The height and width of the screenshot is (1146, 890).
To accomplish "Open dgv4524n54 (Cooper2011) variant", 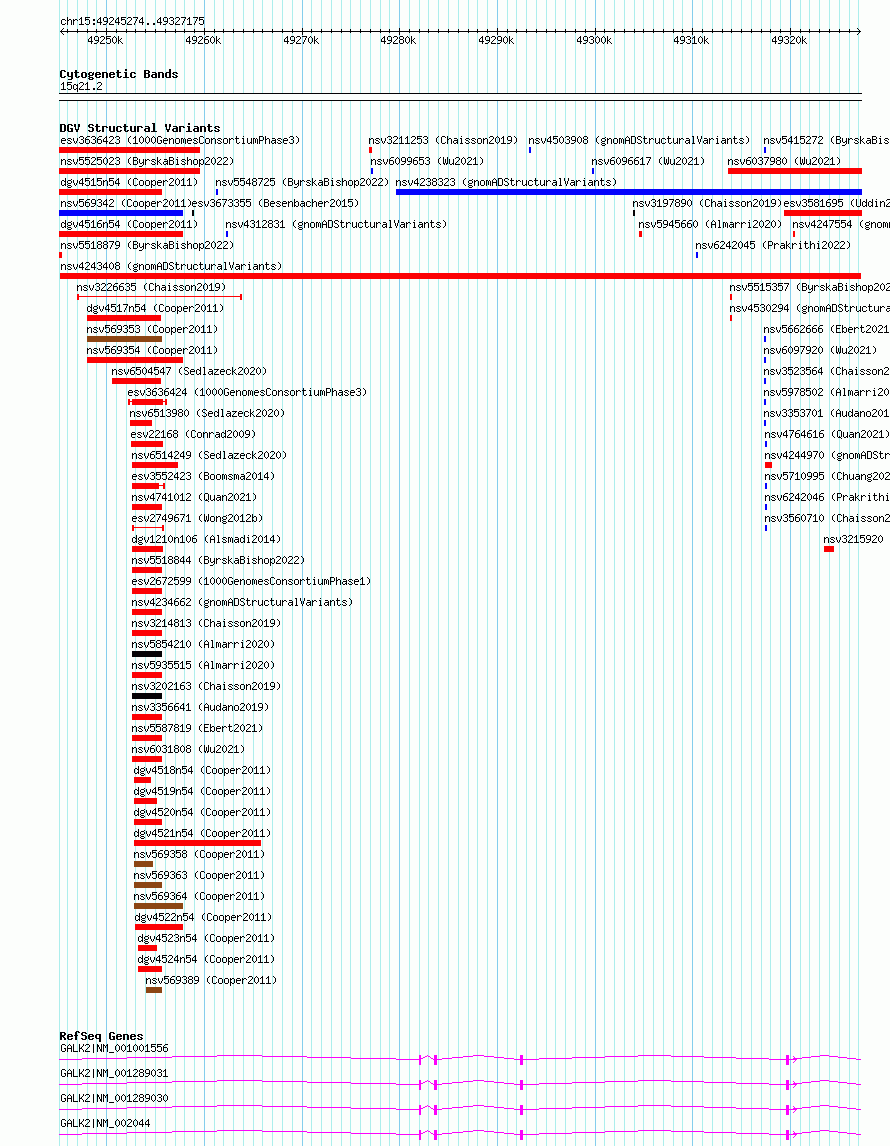I will (x=206, y=960).
